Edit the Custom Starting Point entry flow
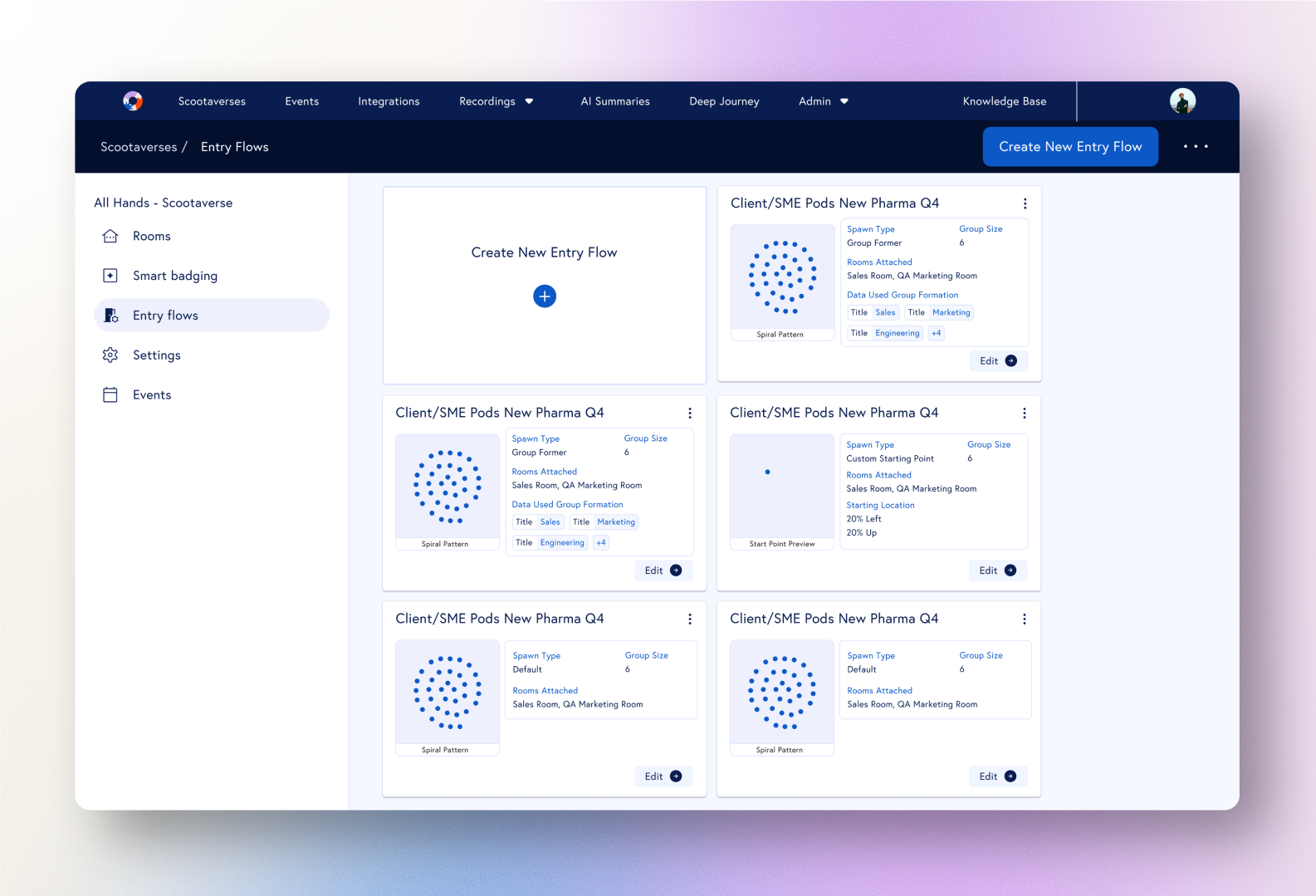 (998, 570)
